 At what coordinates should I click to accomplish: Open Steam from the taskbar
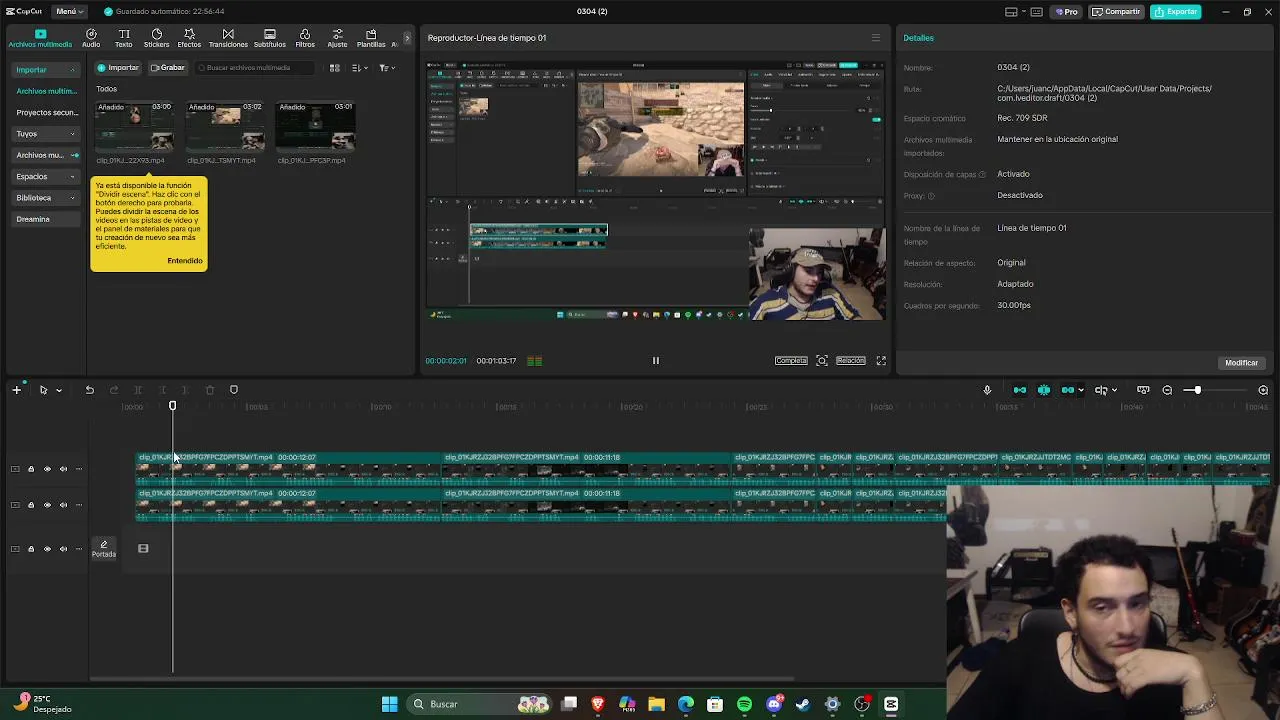802,704
